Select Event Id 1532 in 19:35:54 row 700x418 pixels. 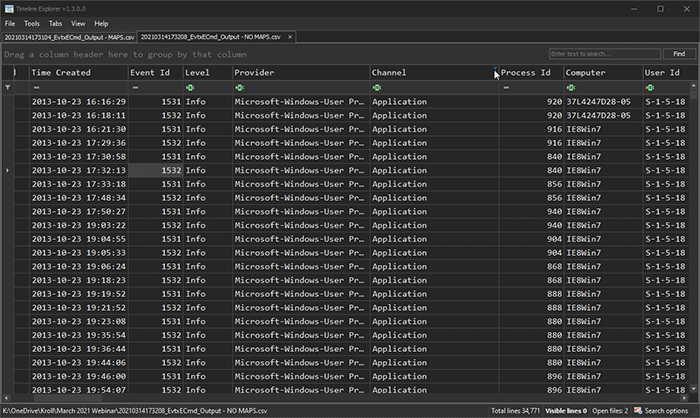pos(155,335)
